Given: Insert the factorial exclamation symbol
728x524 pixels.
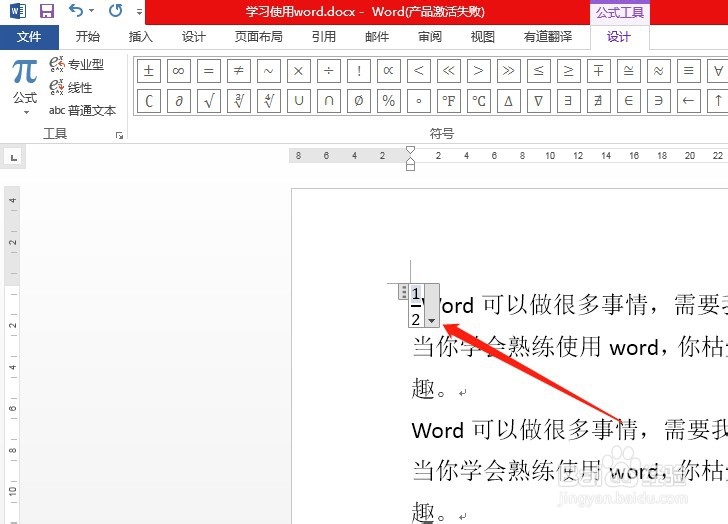Looking at the screenshot, I should pyautogui.click(x=359, y=71).
